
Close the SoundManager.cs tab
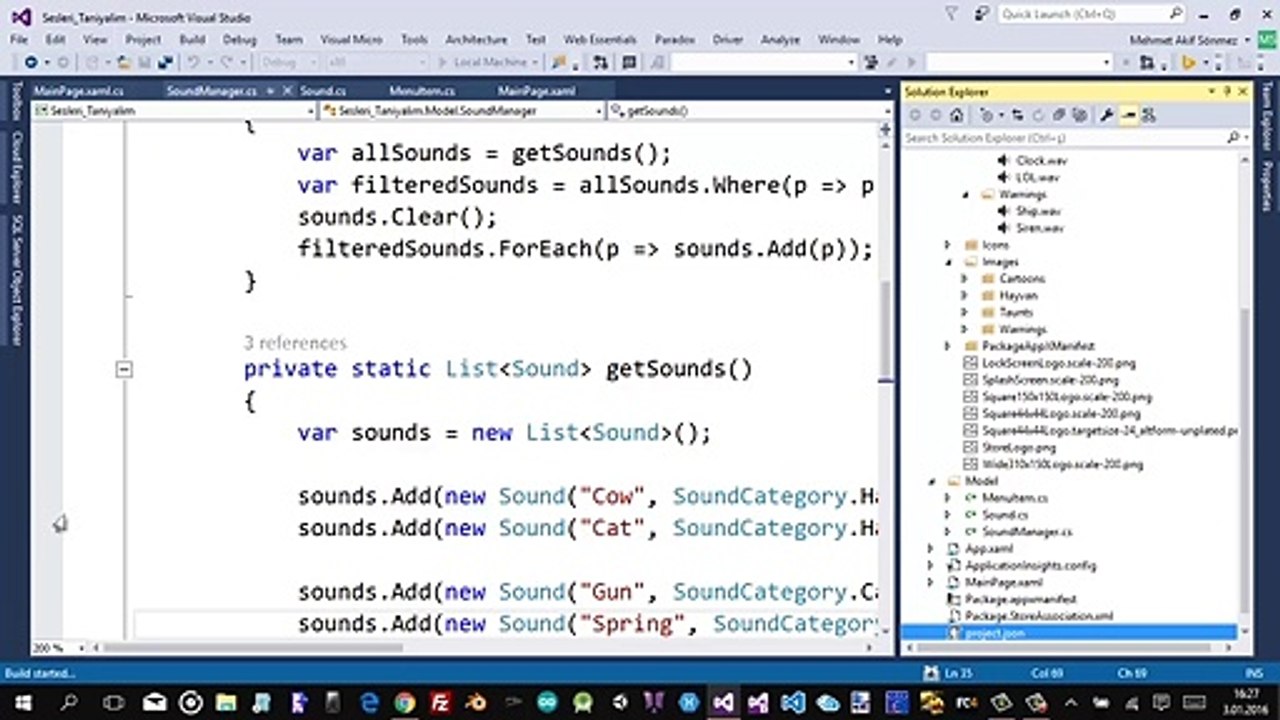tap(288, 90)
